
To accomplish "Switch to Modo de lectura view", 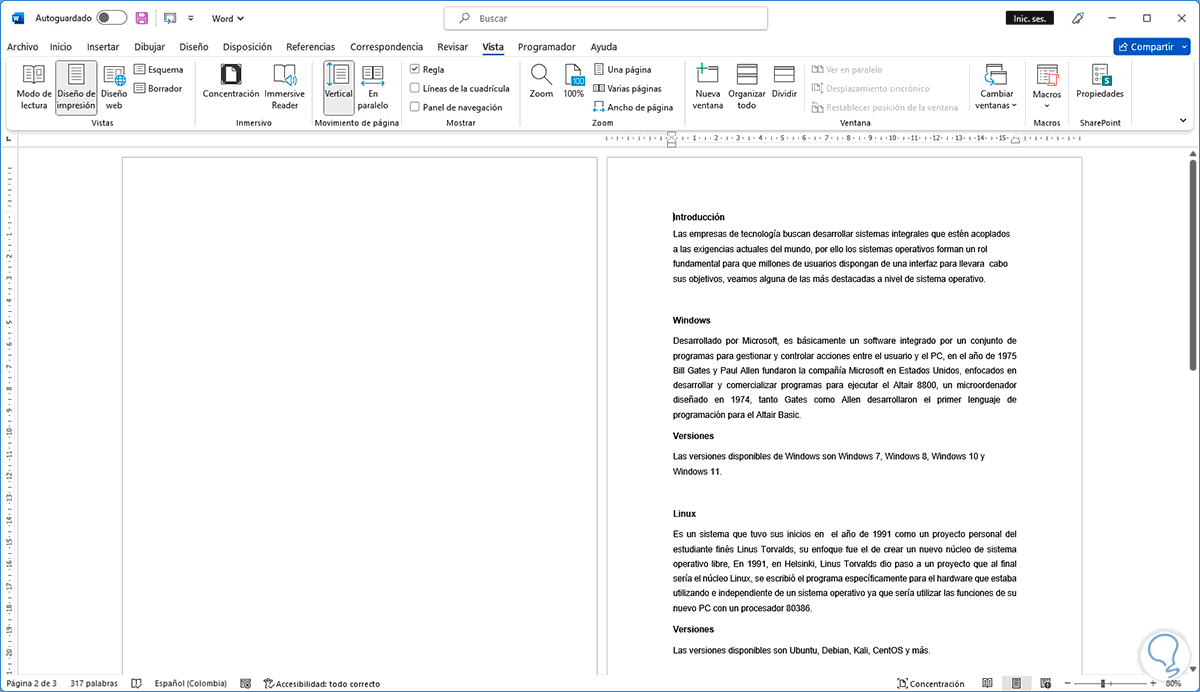I will [34, 87].
